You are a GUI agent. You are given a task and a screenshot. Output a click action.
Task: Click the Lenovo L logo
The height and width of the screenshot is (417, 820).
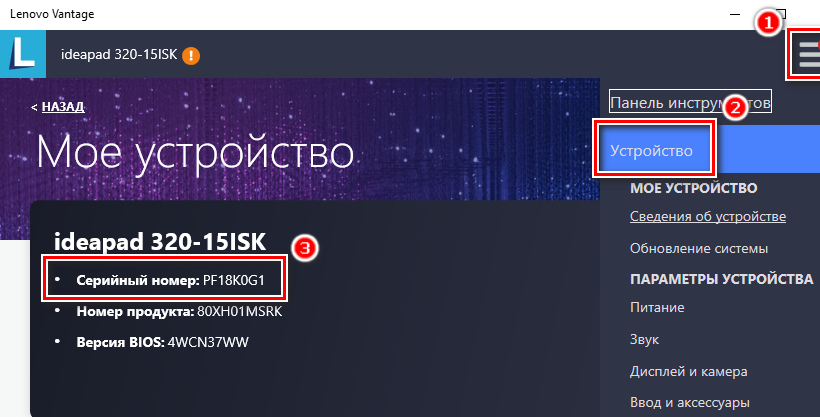[23, 54]
